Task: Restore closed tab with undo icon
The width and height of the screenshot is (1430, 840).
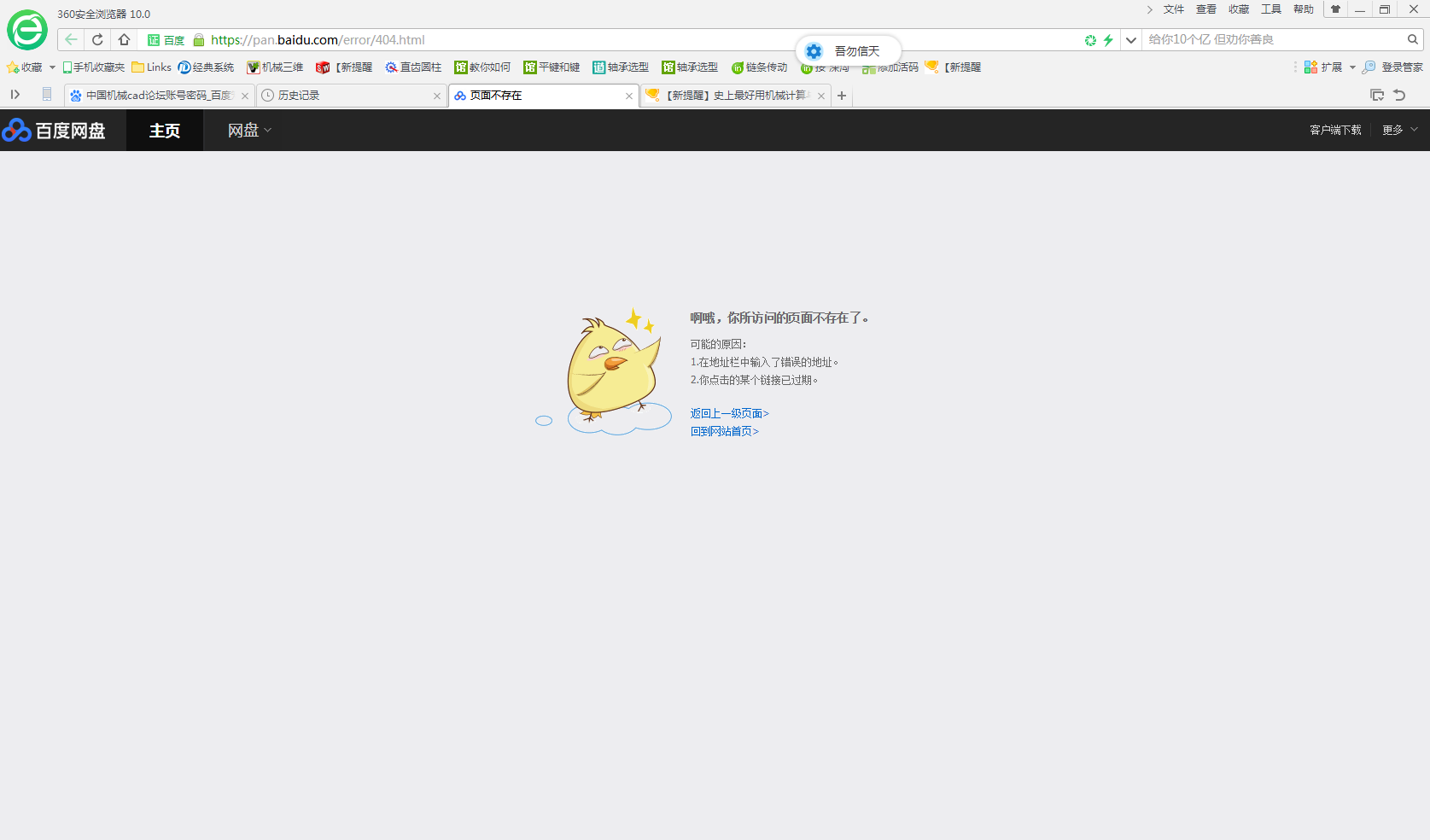Action: click(1399, 95)
